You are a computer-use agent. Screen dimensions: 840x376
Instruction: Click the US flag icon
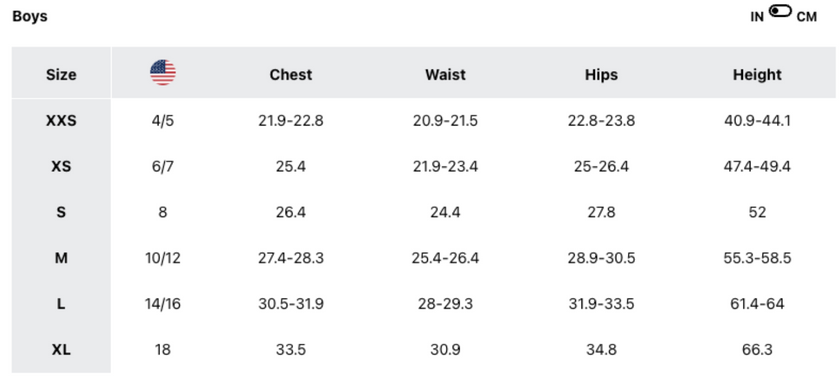(163, 73)
